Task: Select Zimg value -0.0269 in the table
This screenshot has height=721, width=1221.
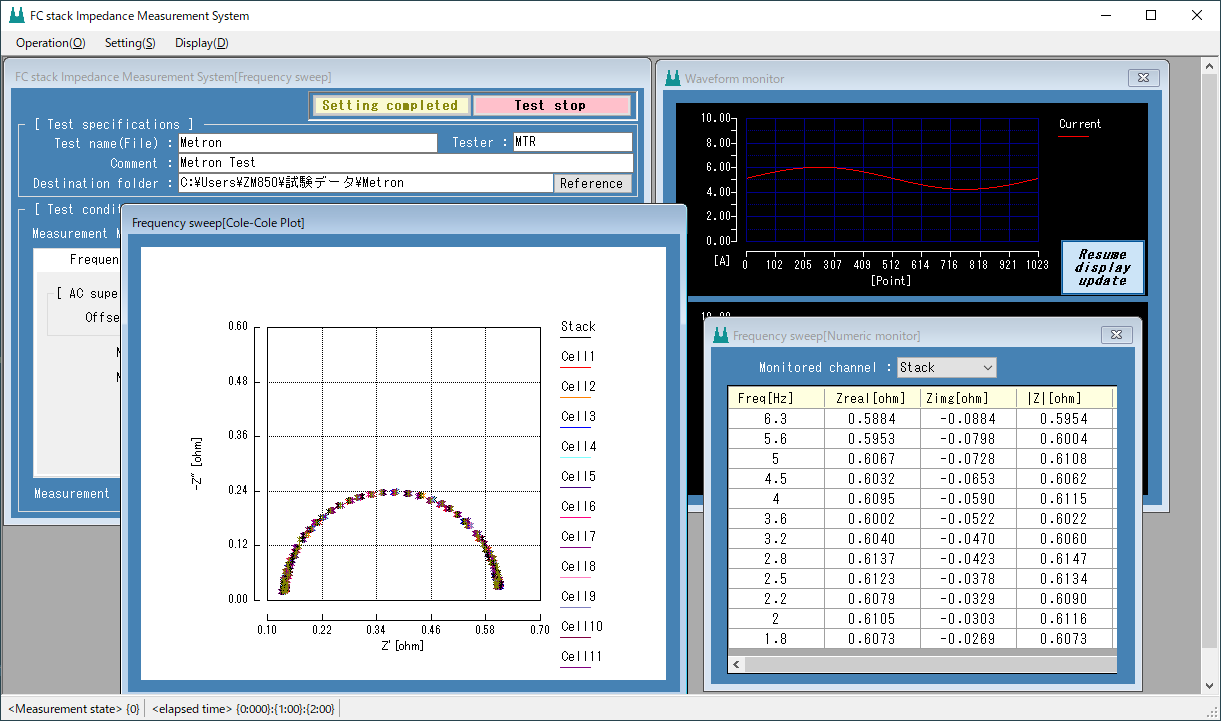Action: [968, 639]
